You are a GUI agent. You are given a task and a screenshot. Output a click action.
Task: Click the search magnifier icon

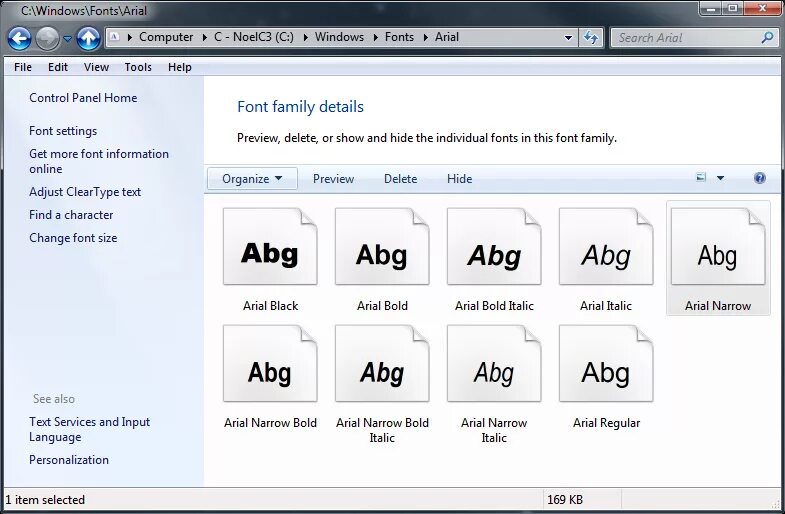pyautogui.click(x=767, y=37)
